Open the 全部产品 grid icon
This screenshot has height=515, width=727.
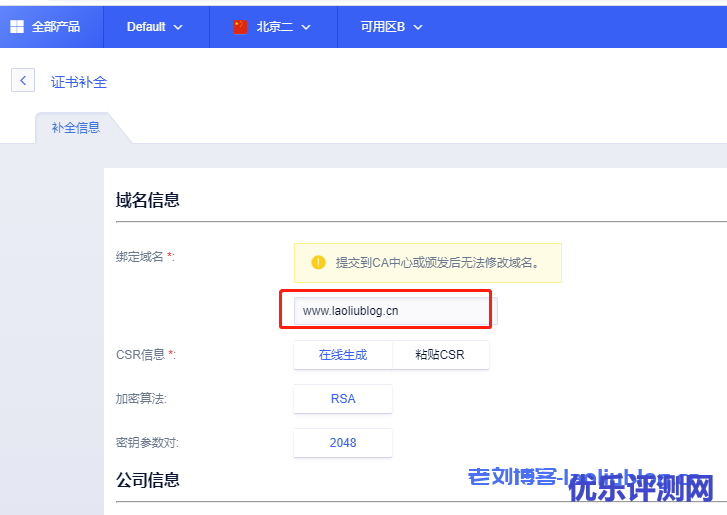[x=17, y=27]
